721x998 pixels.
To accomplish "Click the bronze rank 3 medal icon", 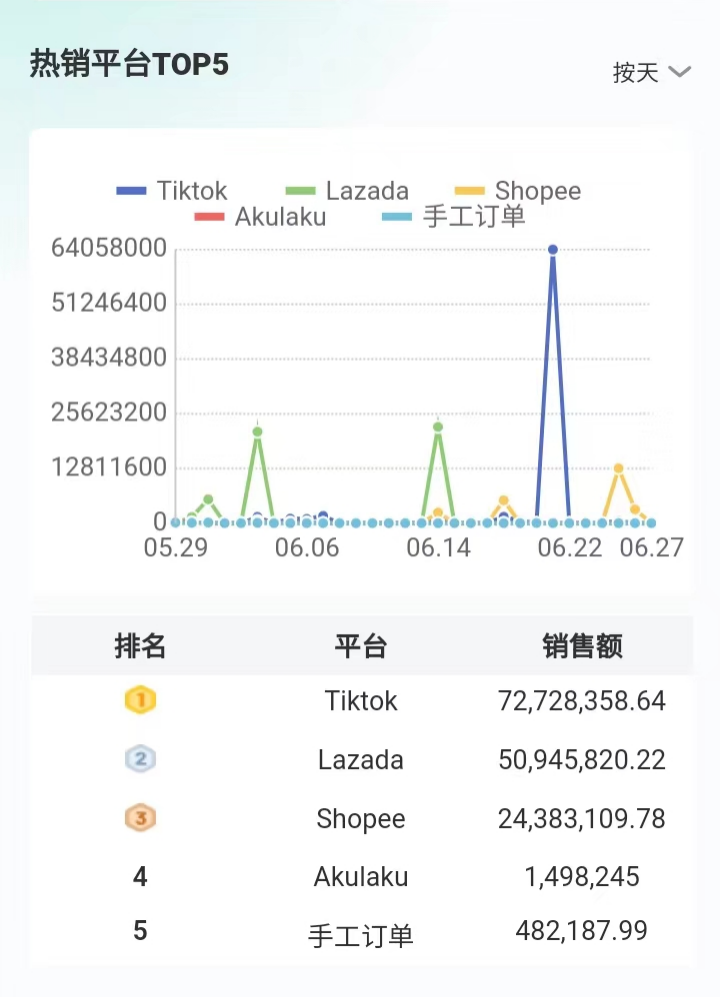I will pyautogui.click(x=140, y=818).
